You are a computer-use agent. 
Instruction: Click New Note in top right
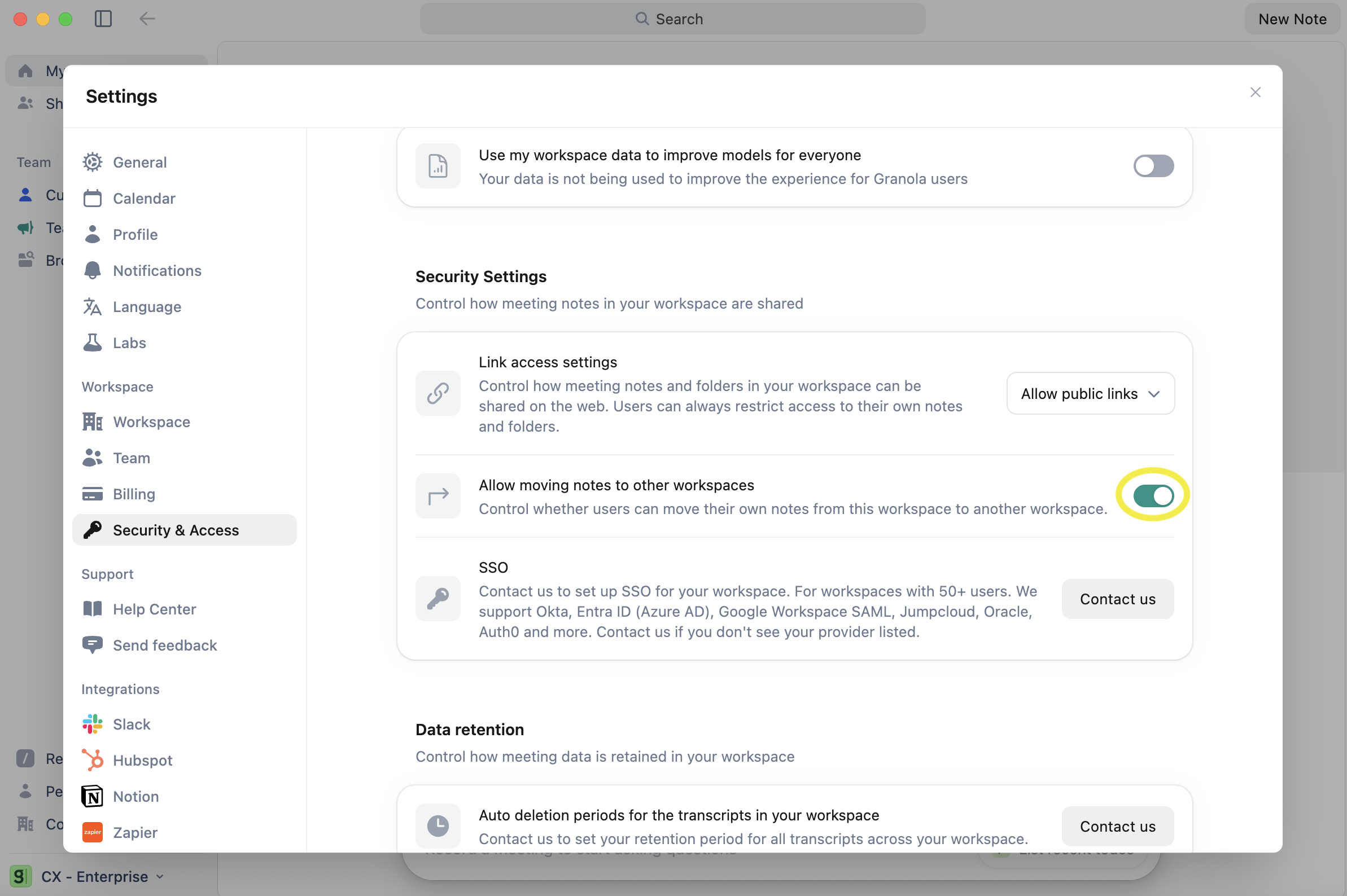pos(1292,19)
